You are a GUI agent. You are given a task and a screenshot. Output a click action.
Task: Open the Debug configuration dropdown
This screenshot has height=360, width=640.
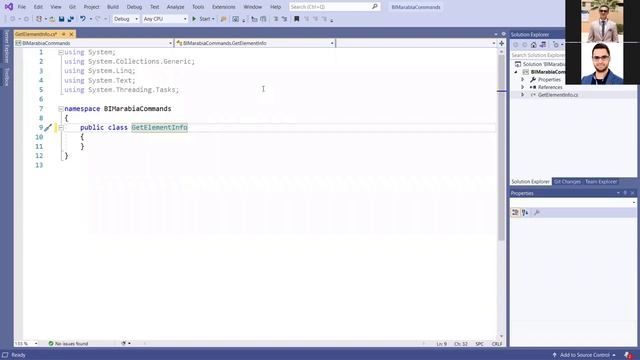click(126, 19)
